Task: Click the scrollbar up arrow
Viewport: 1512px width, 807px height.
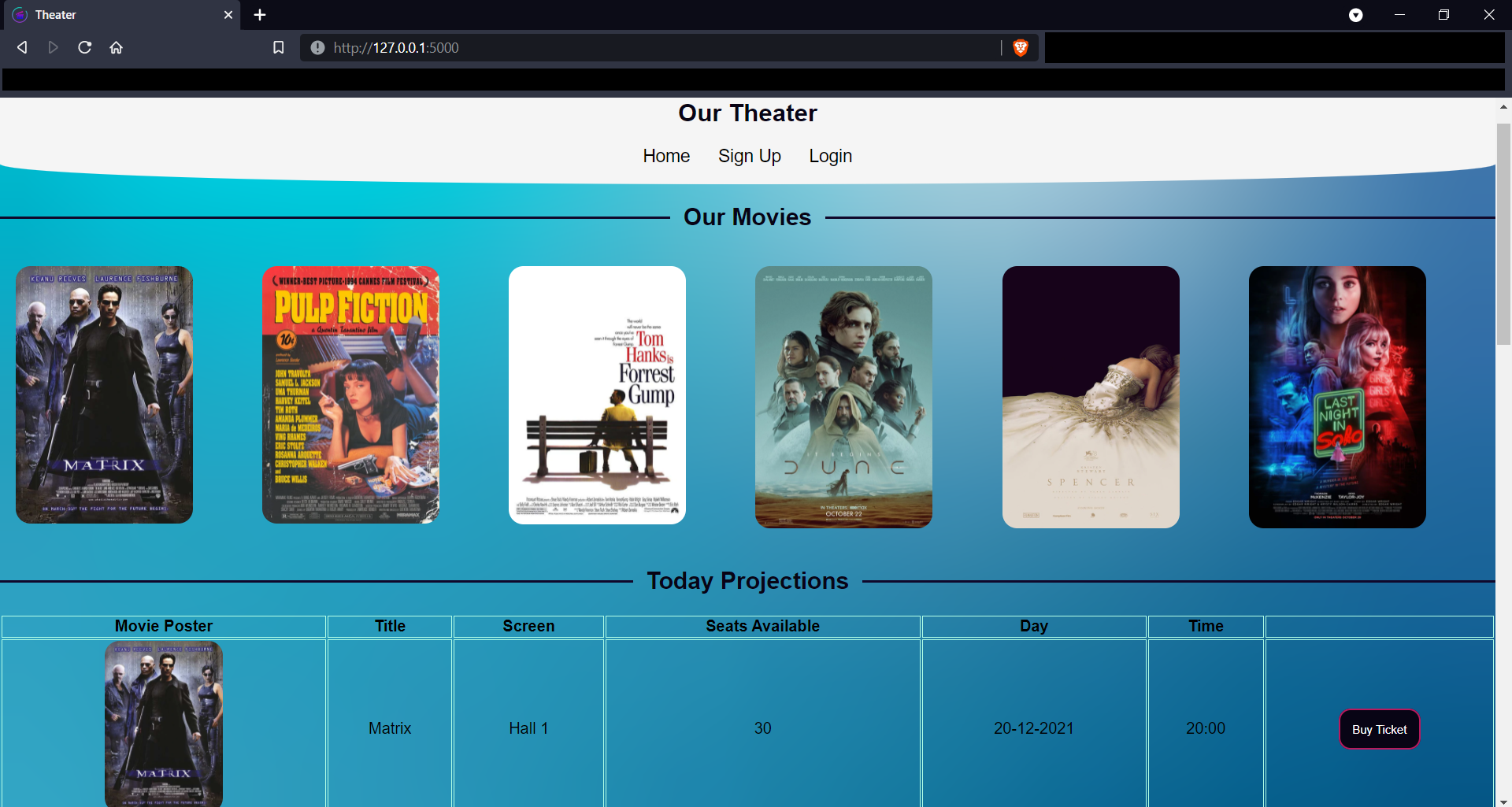Action: click(1503, 107)
